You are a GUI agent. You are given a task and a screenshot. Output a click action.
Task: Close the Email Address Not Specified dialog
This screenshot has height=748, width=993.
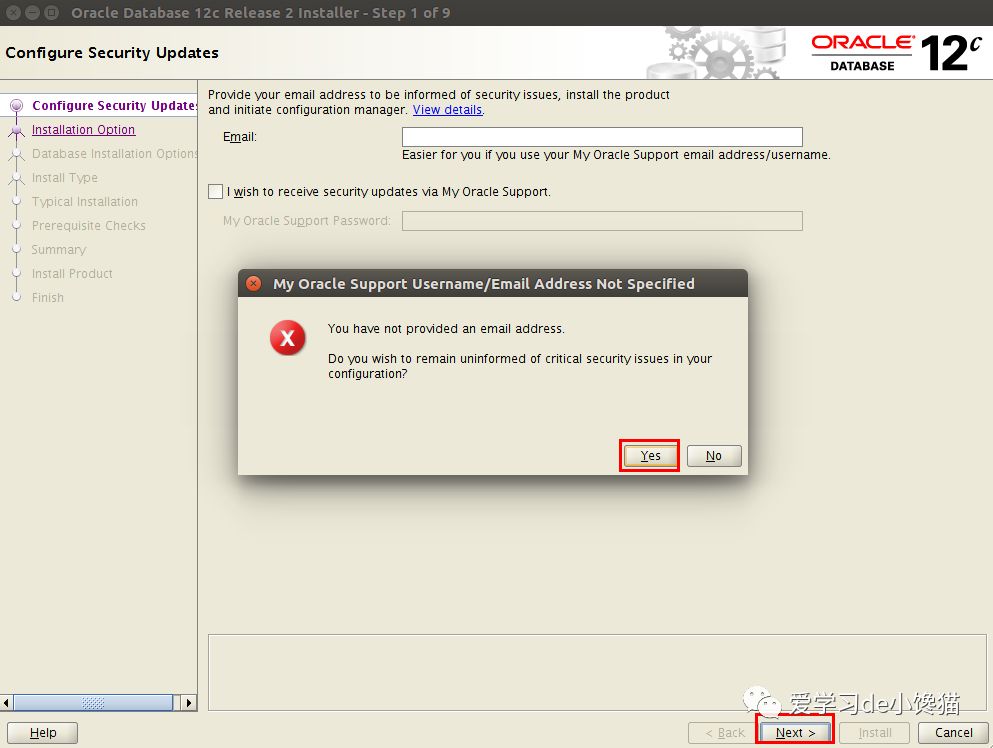point(253,283)
